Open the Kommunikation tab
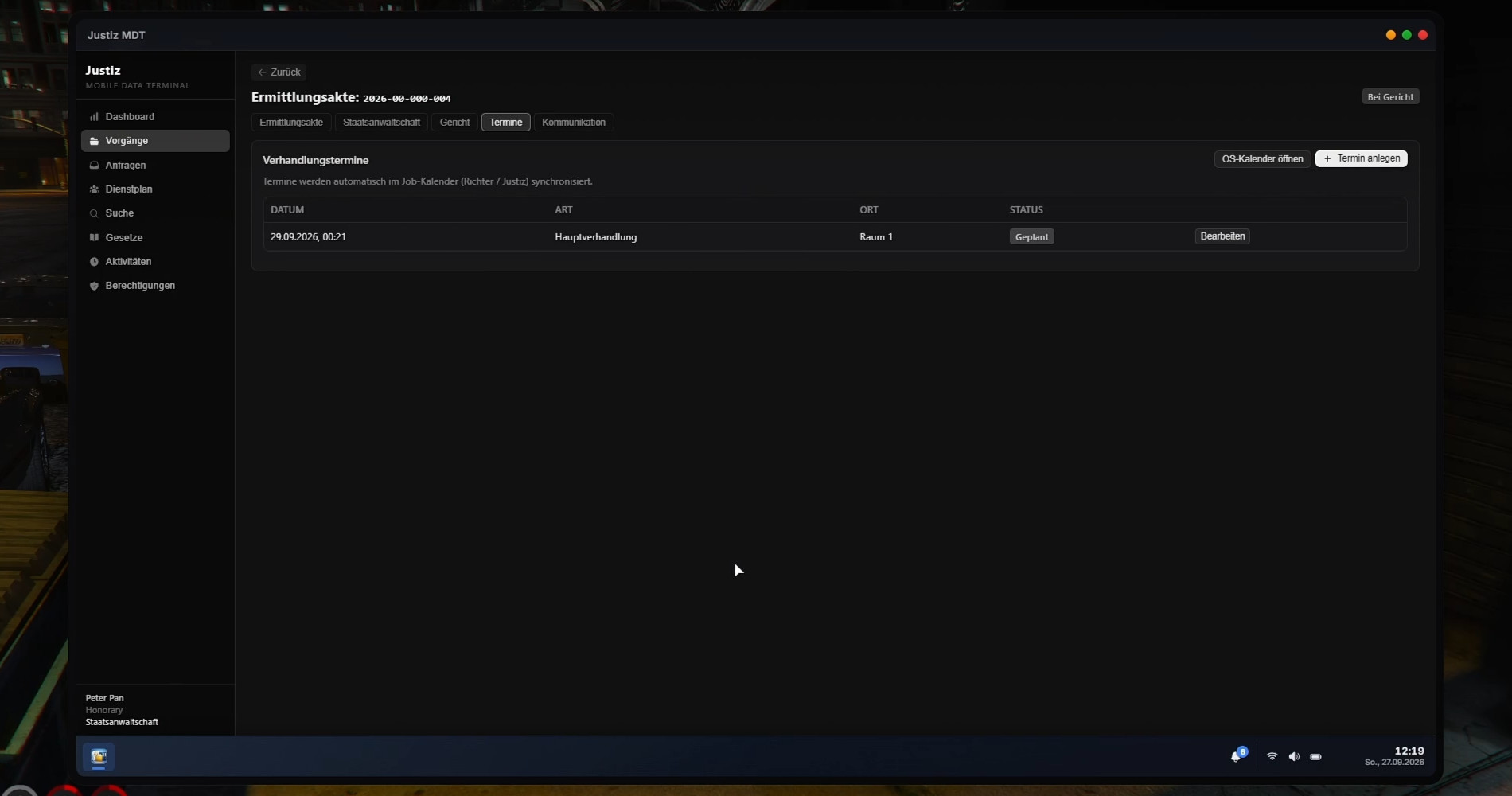The width and height of the screenshot is (1512, 796). [574, 123]
